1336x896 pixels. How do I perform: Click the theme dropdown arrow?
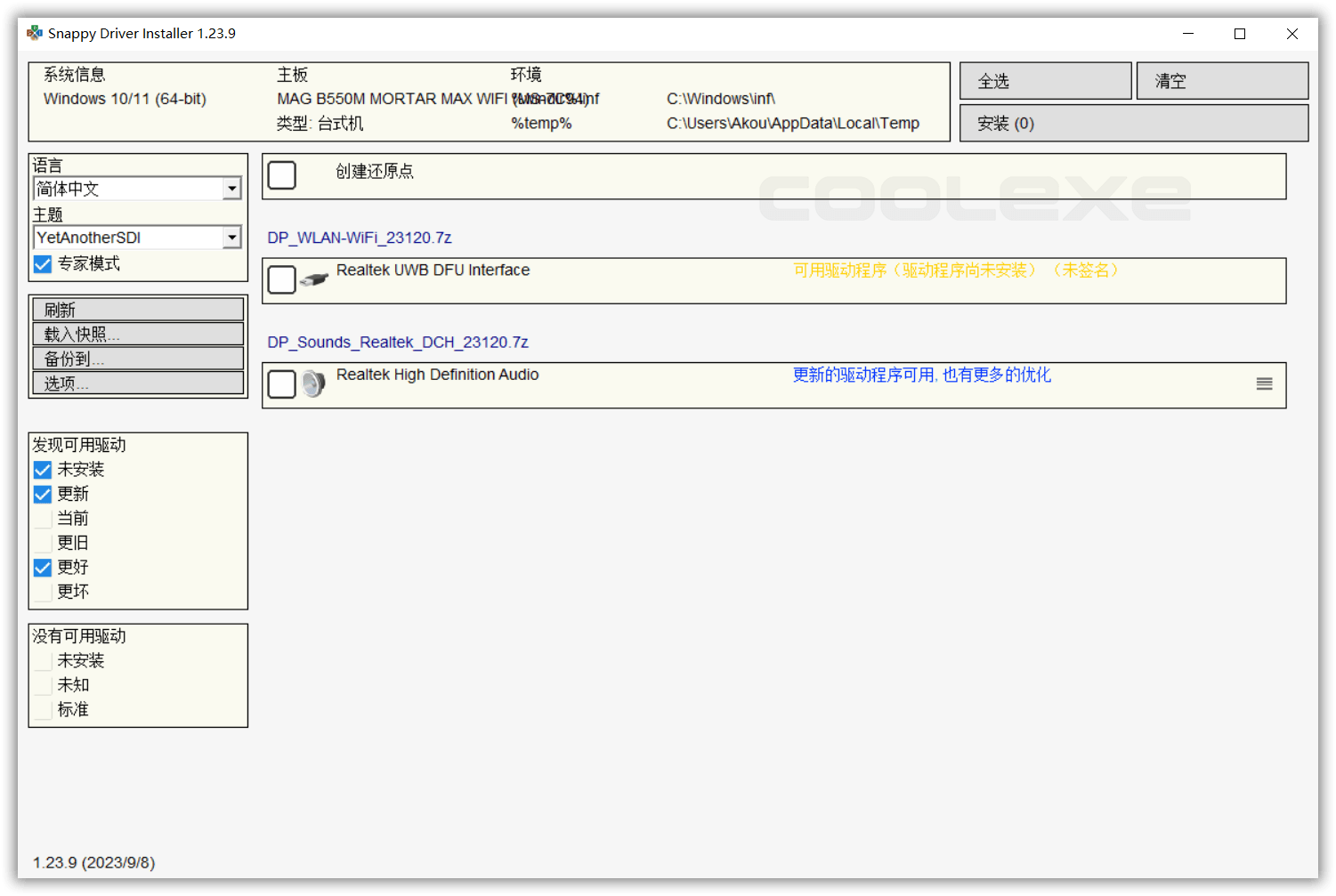231,237
